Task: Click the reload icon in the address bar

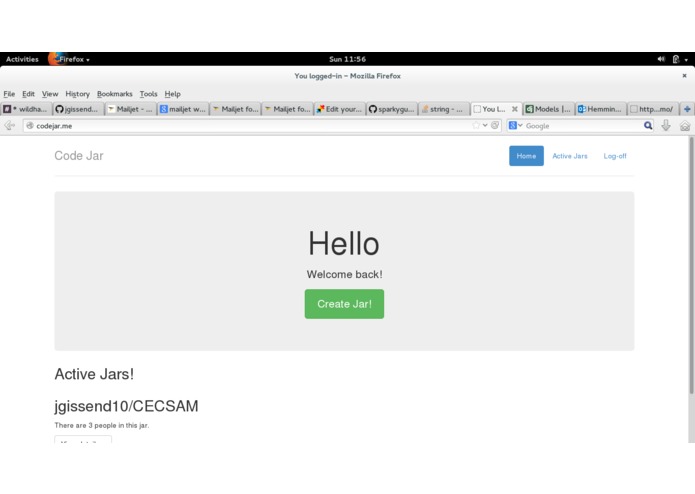Action: 495,125
